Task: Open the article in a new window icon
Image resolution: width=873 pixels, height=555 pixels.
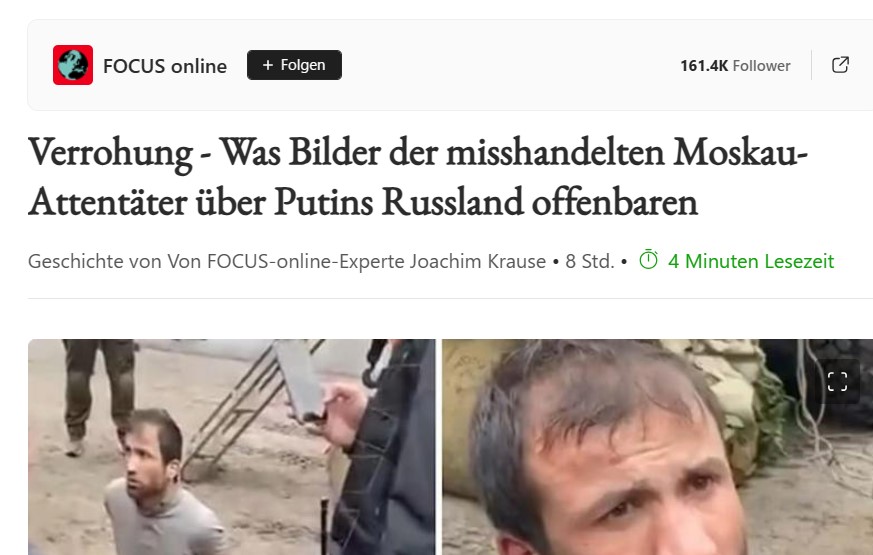Action: click(840, 65)
